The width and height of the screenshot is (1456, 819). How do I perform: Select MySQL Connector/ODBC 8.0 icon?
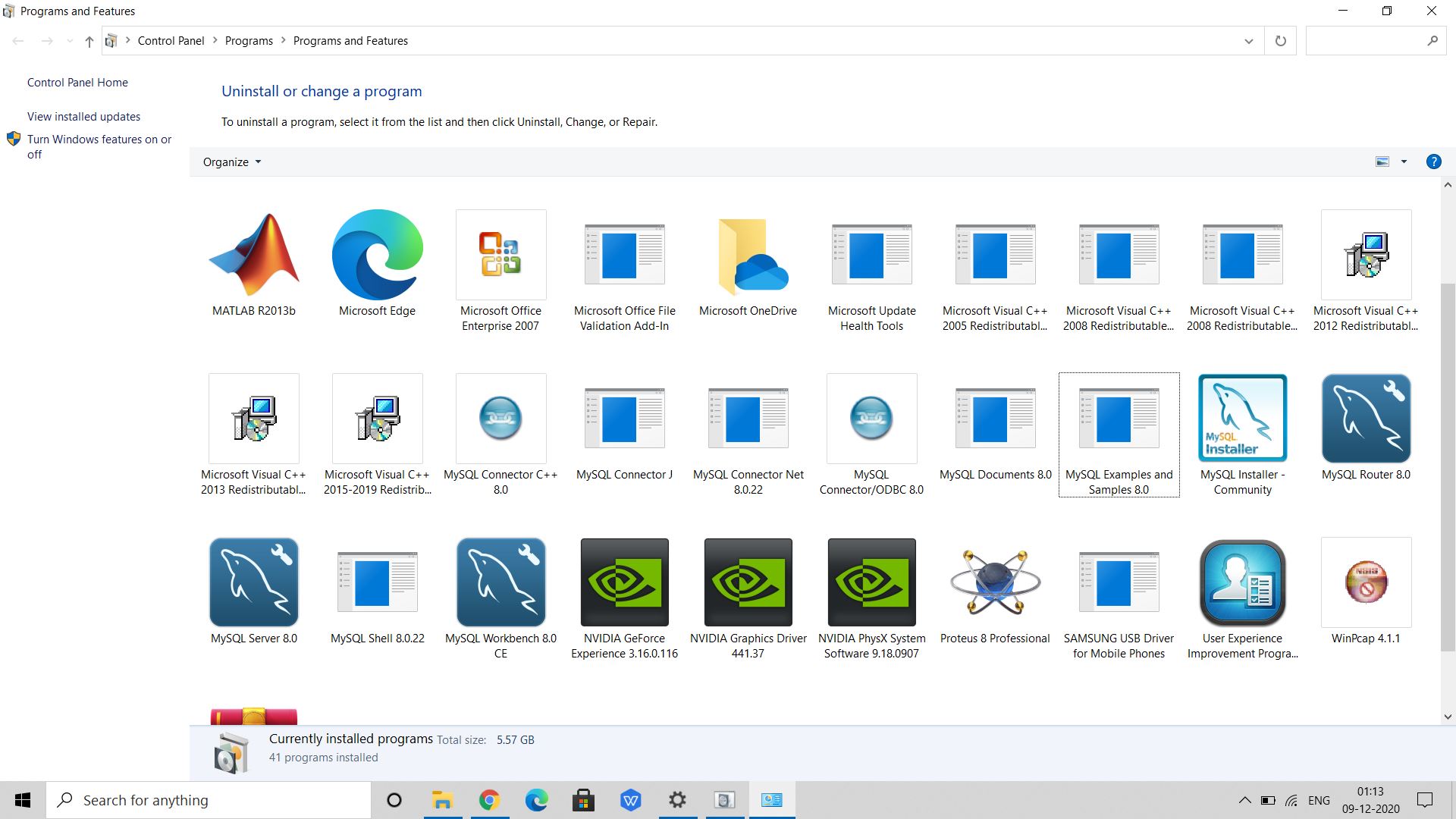click(x=871, y=419)
